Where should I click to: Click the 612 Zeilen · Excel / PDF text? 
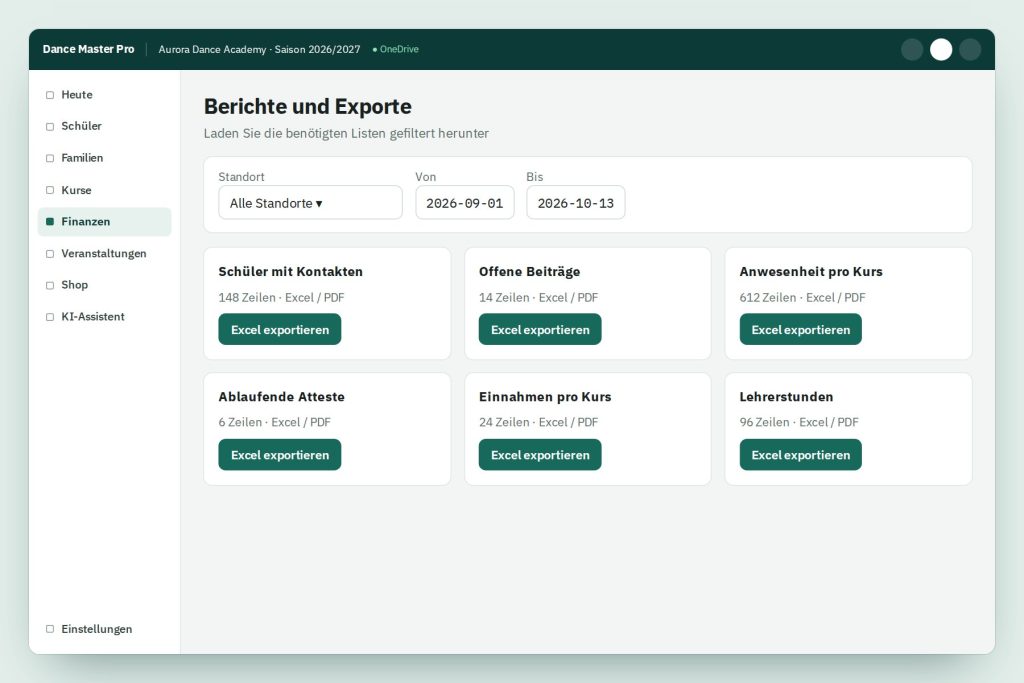(803, 298)
